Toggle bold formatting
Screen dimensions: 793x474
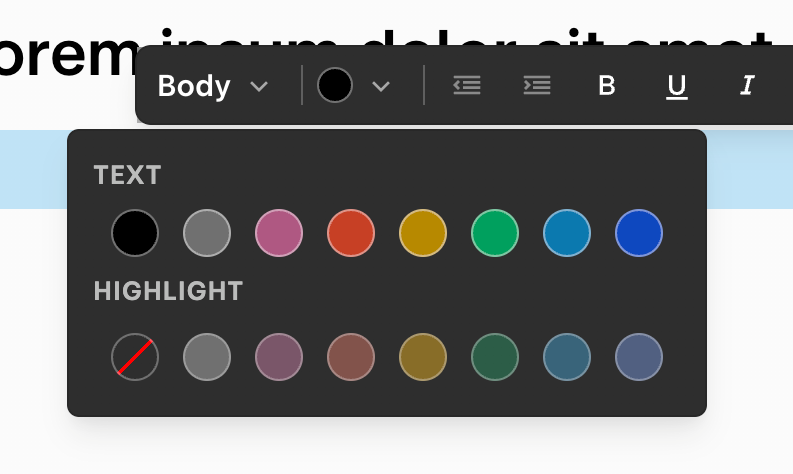pos(607,86)
